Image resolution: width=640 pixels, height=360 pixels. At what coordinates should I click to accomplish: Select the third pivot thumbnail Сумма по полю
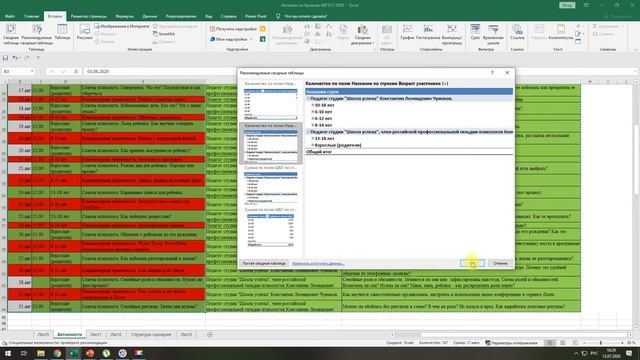(271, 185)
